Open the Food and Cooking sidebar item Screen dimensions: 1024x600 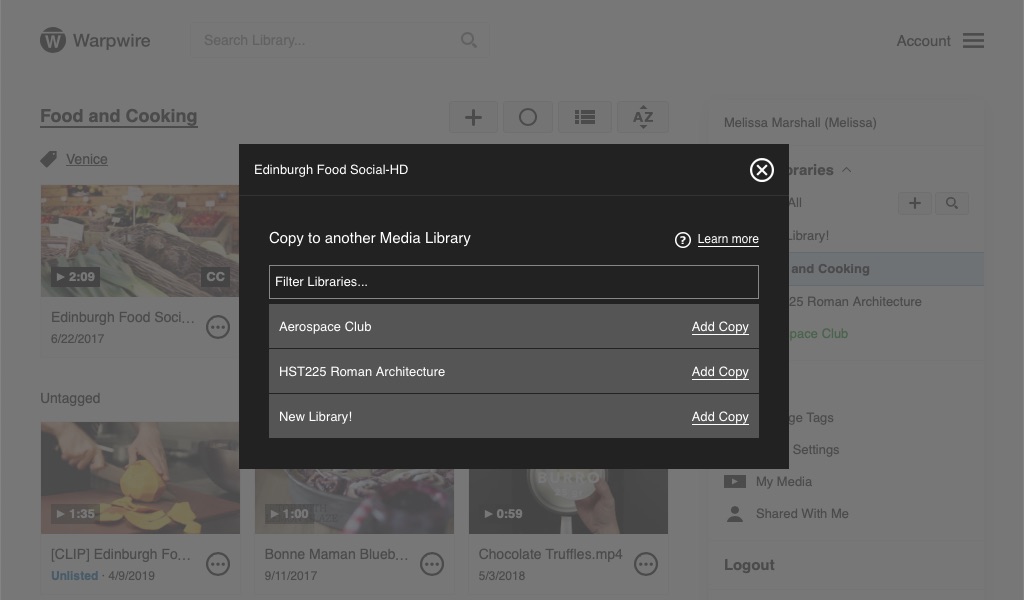[x=886, y=269]
